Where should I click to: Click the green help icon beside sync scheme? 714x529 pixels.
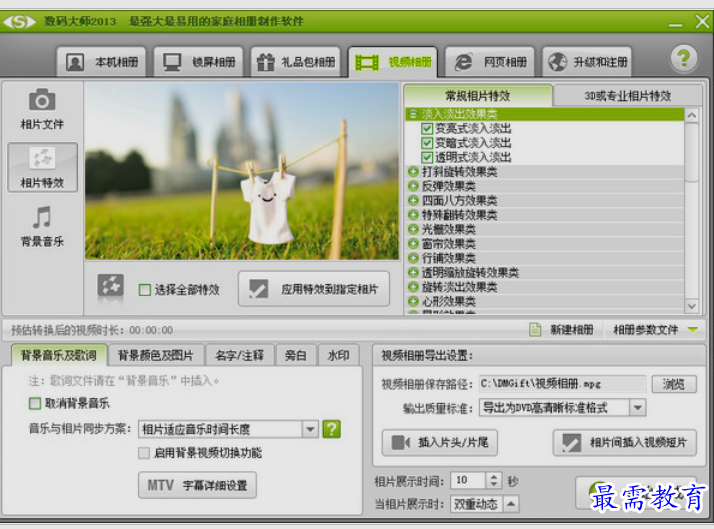332,429
